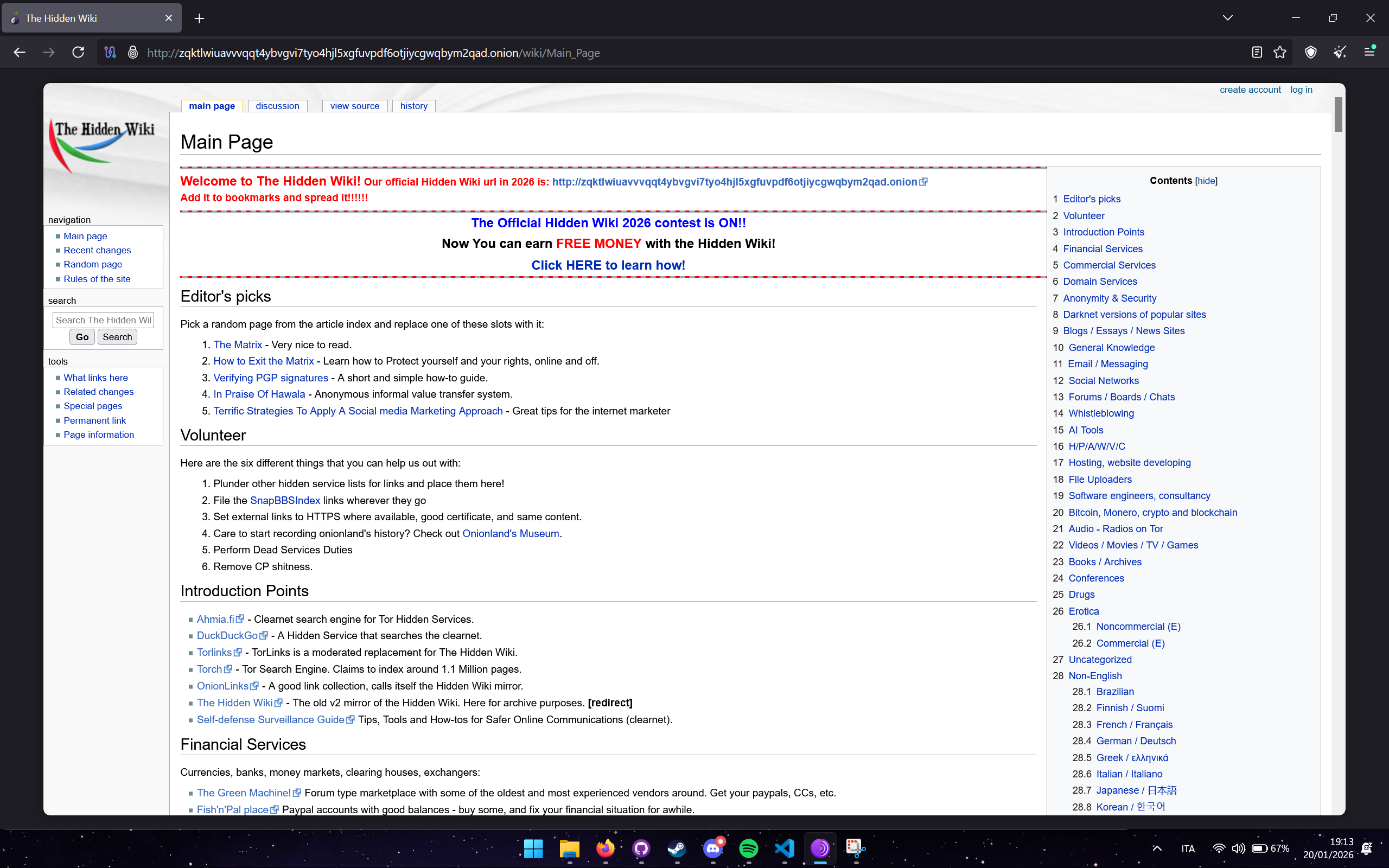Open the history tab
This screenshot has width=1389, height=868.
point(413,106)
